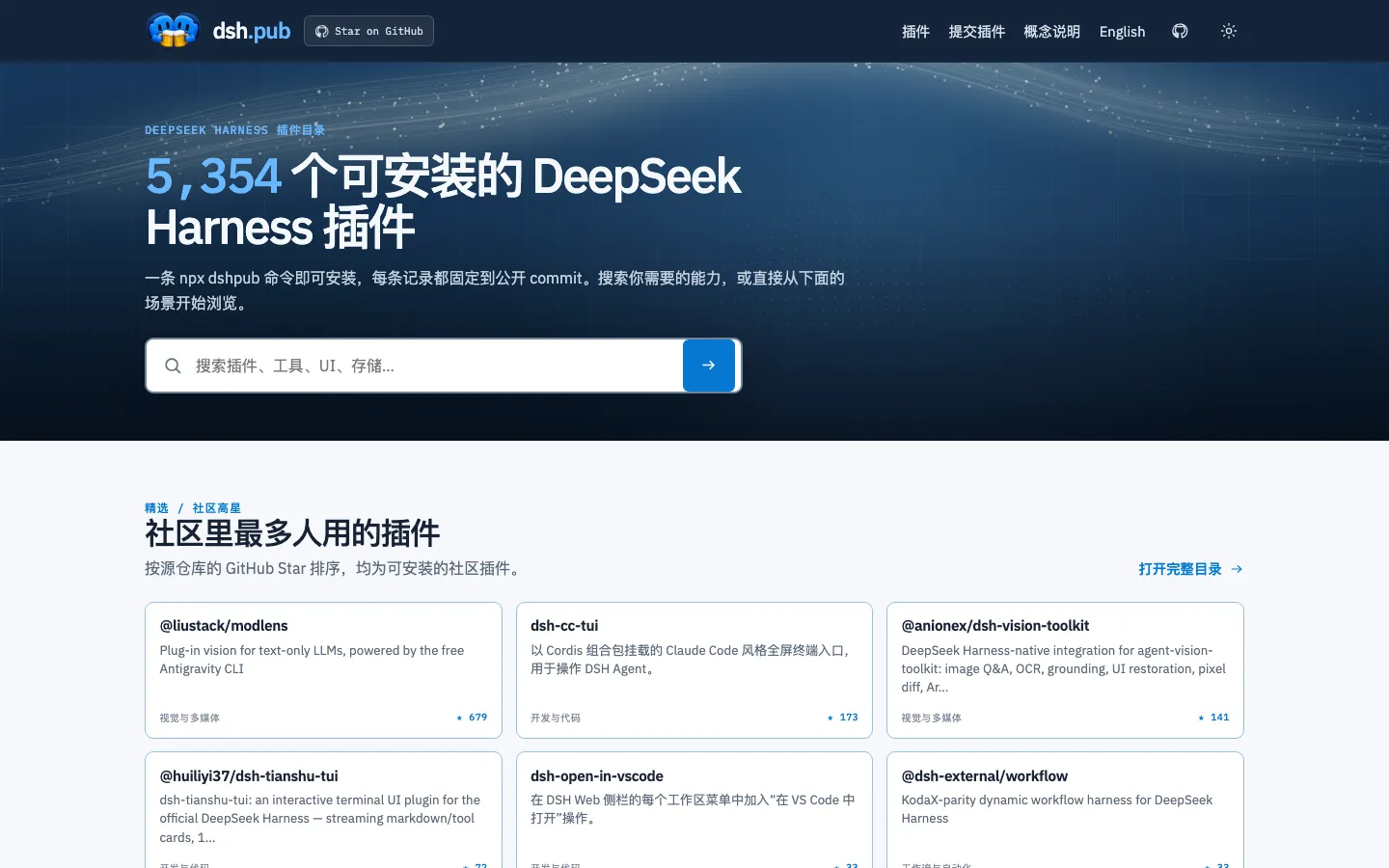Viewport: 1389px width, 868px height.
Task: Open 概念说明 in the top navigation
Action: [x=1052, y=32]
